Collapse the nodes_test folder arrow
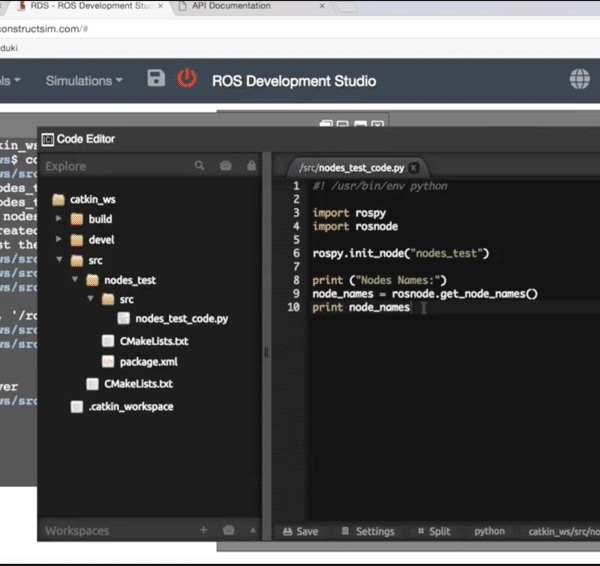This screenshot has width=600, height=566. coord(75,279)
